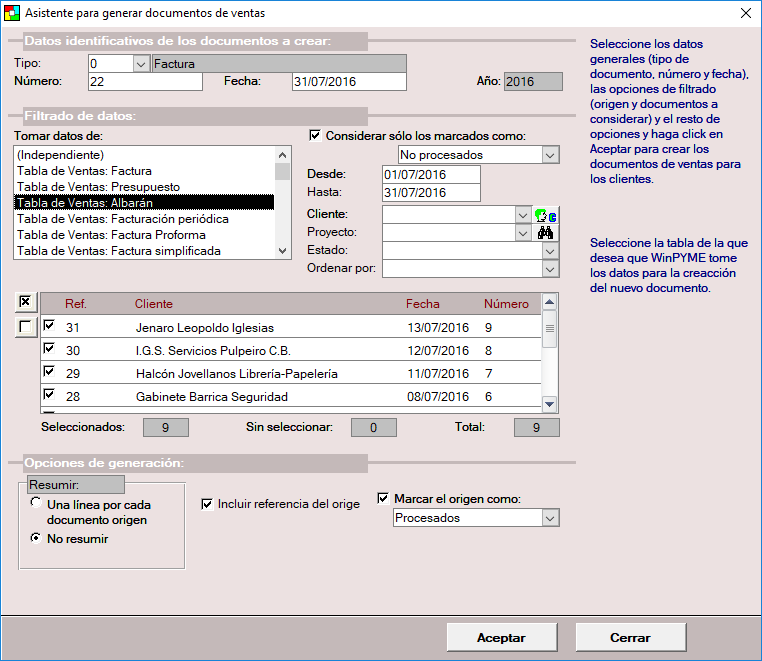Open the 'Procesados' origin status dropdown
This screenshot has height=661, width=762.
click(550, 518)
